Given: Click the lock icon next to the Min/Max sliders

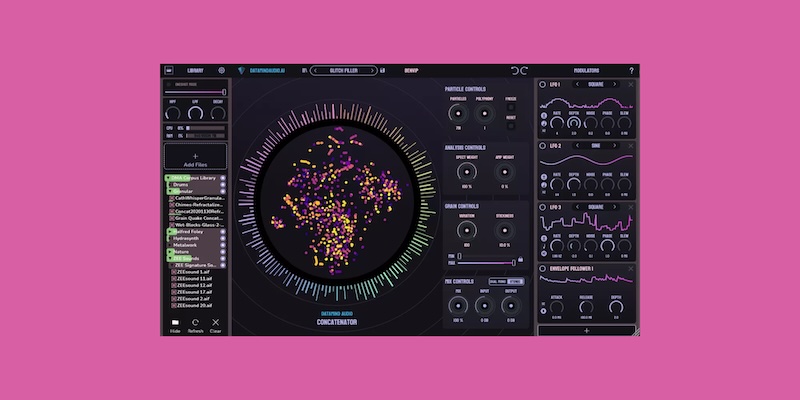Looking at the screenshot, I should 520,260.
